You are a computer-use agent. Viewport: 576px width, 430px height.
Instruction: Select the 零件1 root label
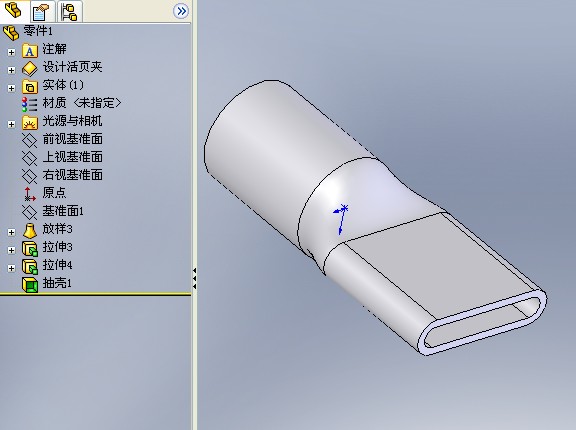point(38,31)
